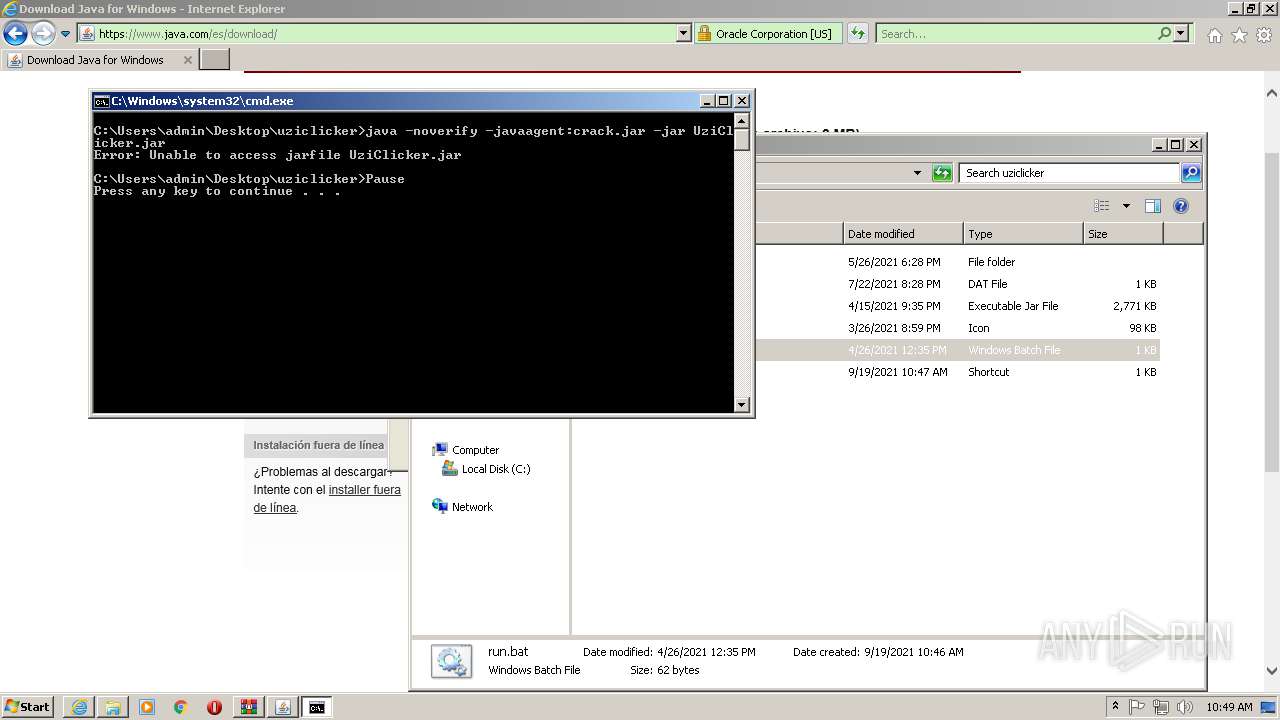Toggle the Explorer preview pane
This screenshot has height=720, width=1280.
1152,206
